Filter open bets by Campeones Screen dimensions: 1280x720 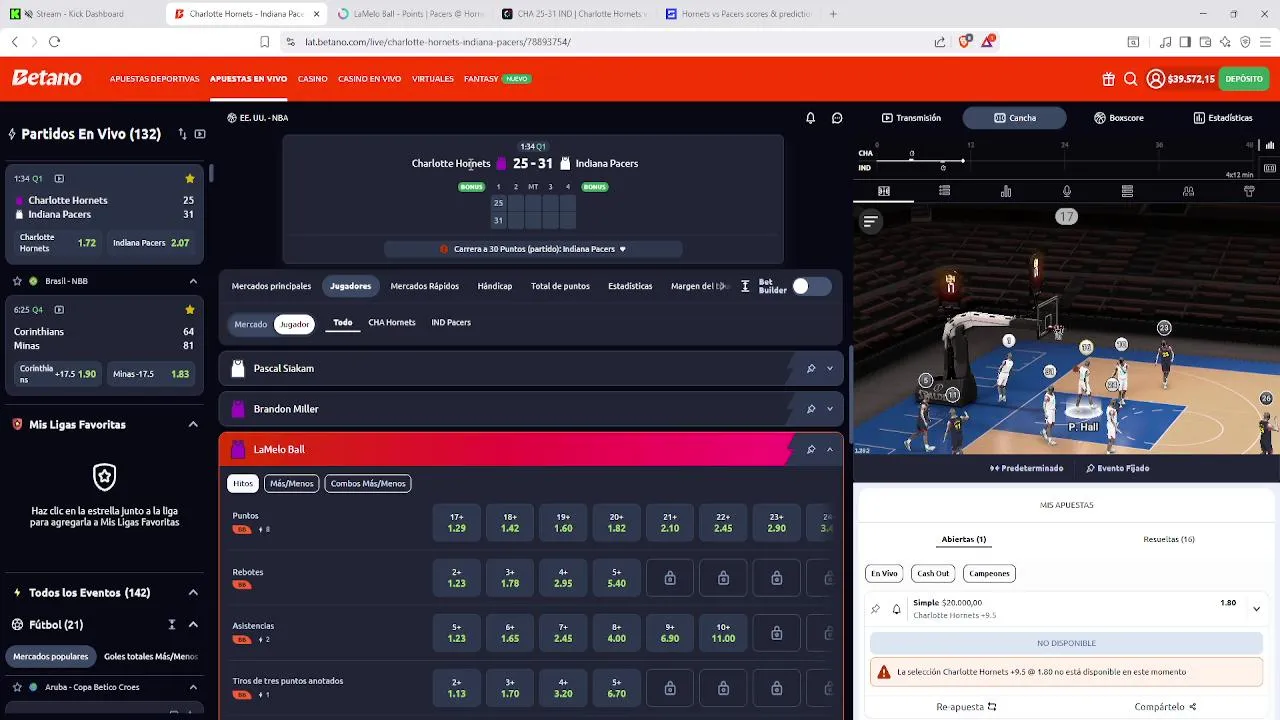pyautogui.click(x=989, y=573)
